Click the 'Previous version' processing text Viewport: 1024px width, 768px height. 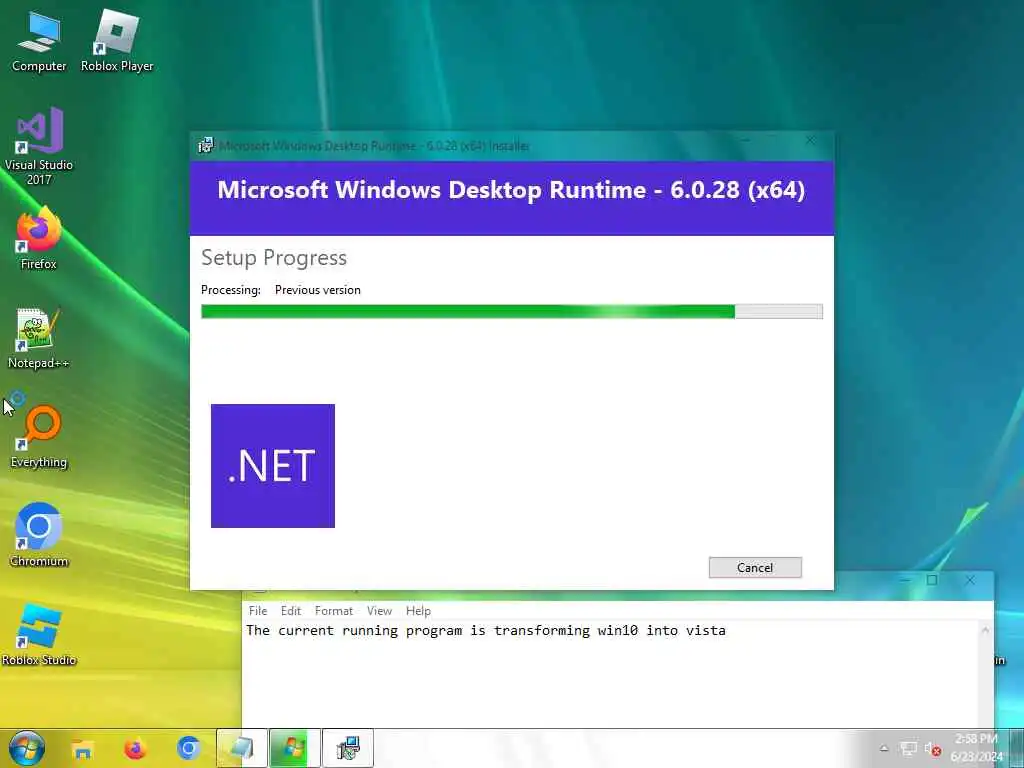click(x=317, y=290)
